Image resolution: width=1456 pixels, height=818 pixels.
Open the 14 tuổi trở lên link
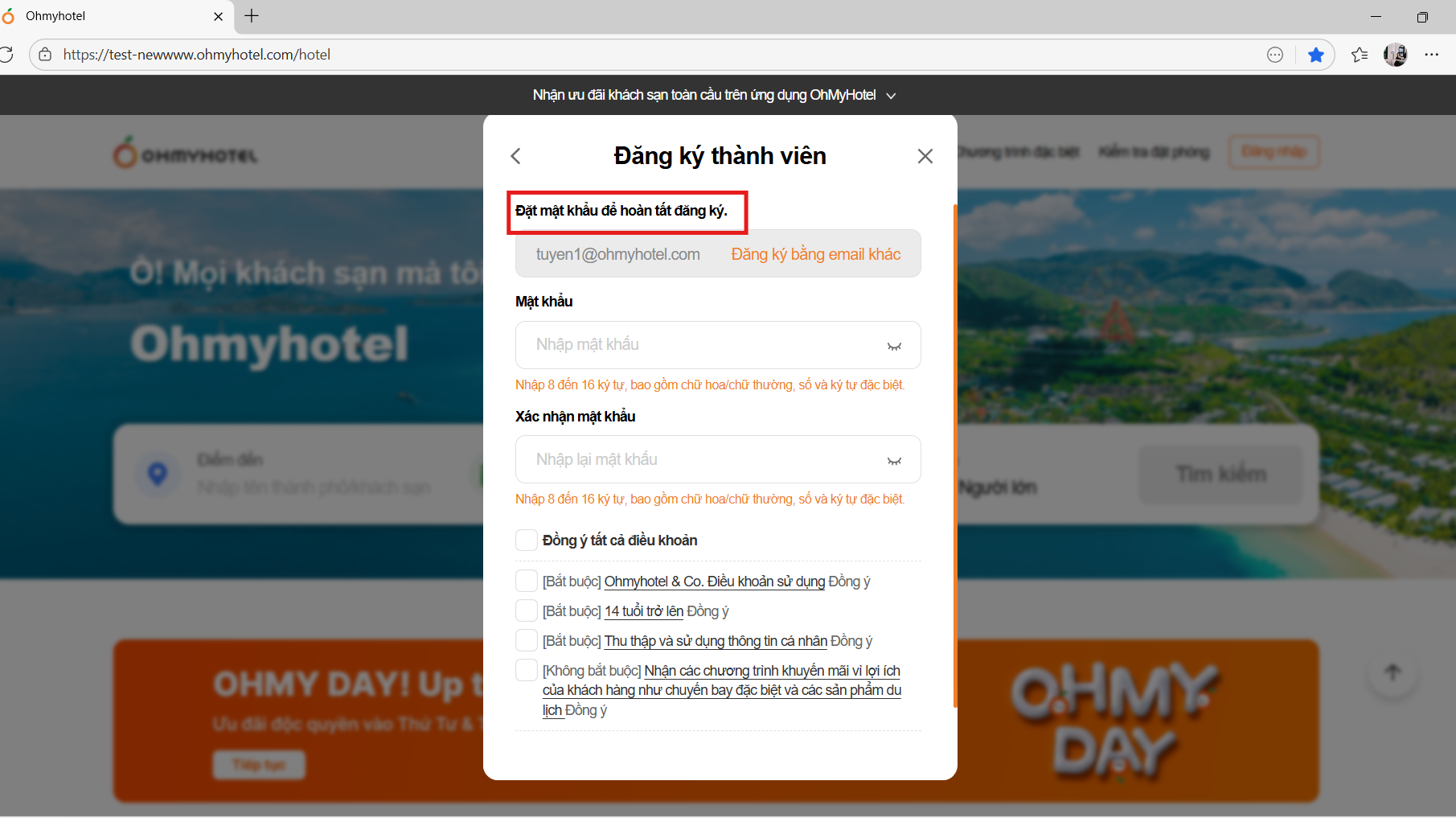pyautogui.click(x=644, y=611)
